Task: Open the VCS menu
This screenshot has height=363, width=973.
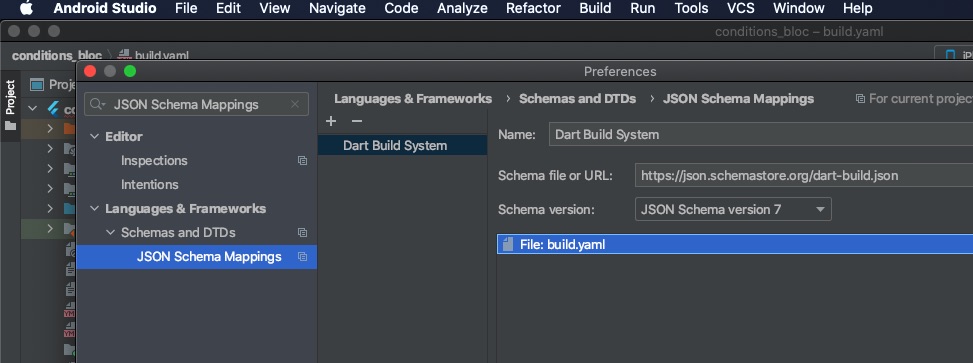Action: point(740,9)
